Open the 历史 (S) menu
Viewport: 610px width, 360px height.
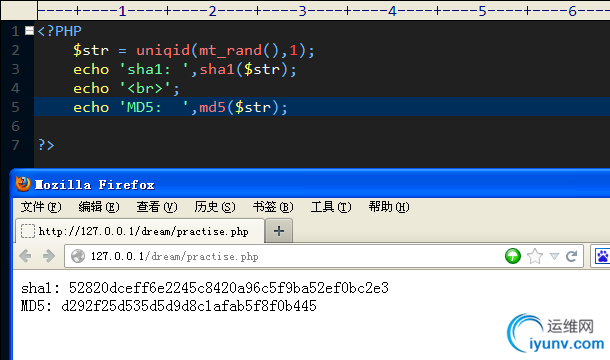215,207
